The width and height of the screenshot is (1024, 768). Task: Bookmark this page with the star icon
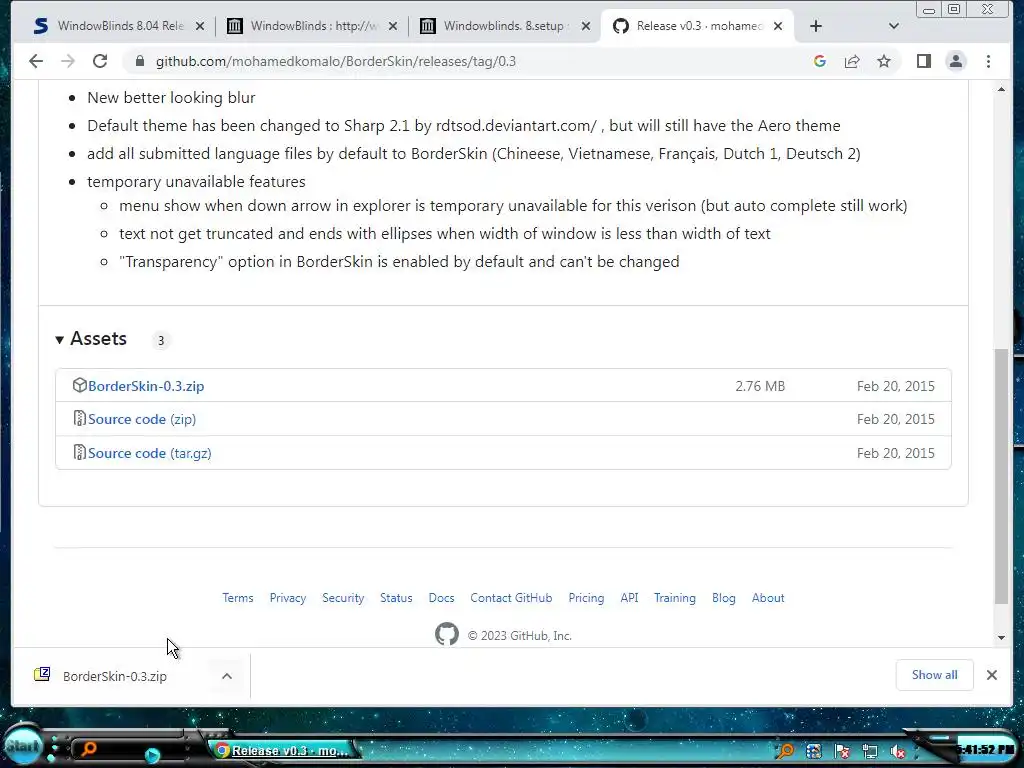point(884,61)
